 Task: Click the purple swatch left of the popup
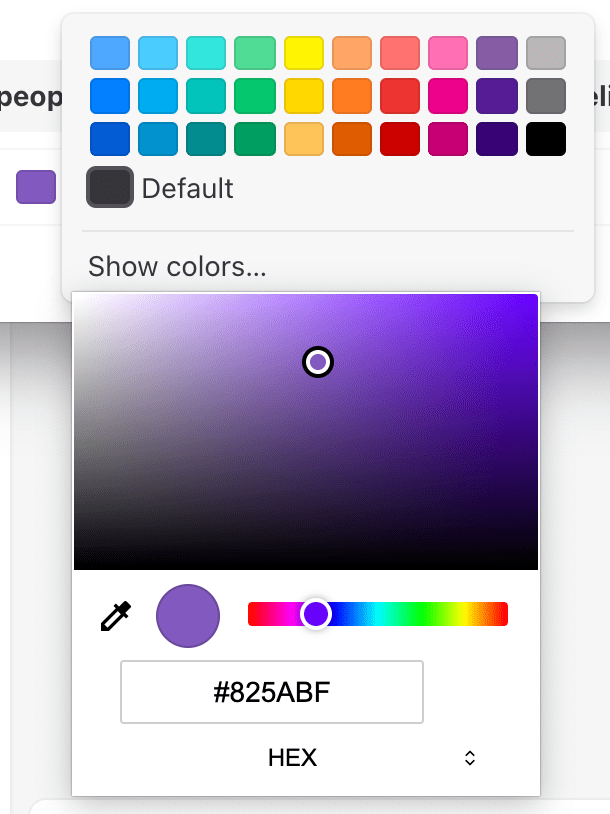35,187
